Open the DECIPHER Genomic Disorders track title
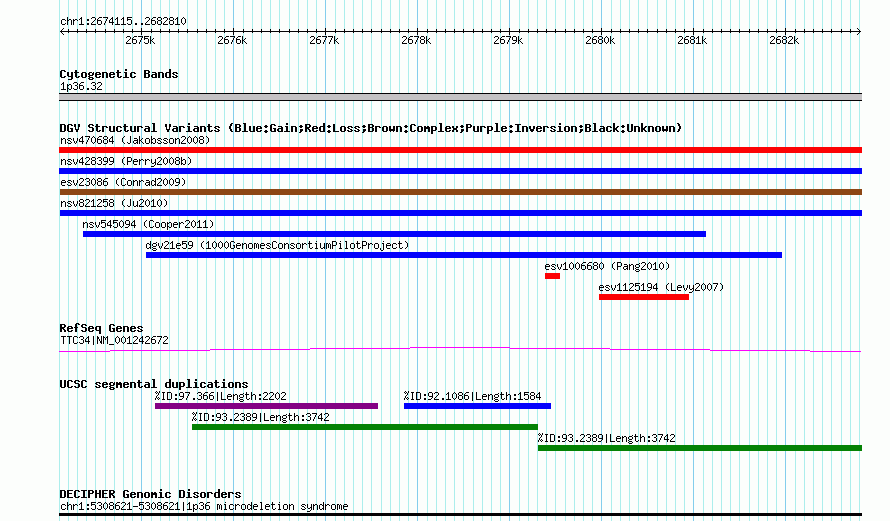Screen dimensions: 890x521 [x=150, y=494]
